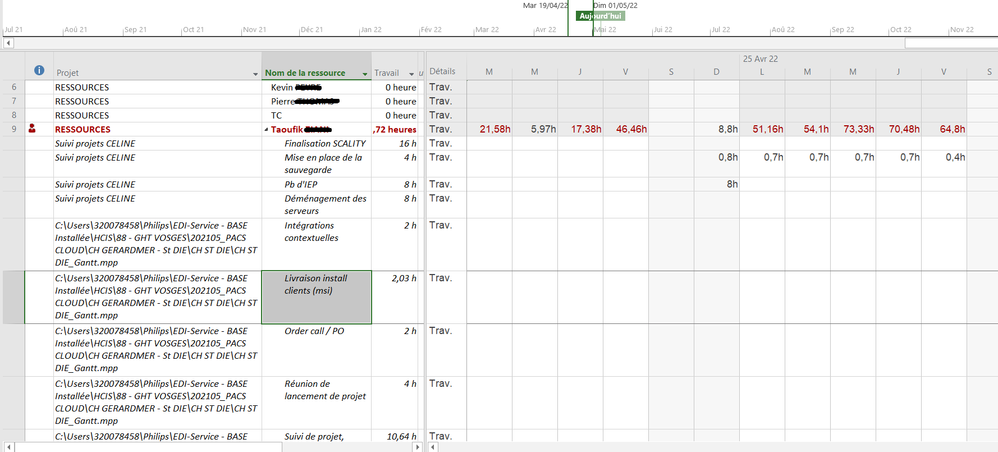Click the Dim 01/05/22 timeline end date
This screenshot has width=998, height=452.
tap(615, 5)
